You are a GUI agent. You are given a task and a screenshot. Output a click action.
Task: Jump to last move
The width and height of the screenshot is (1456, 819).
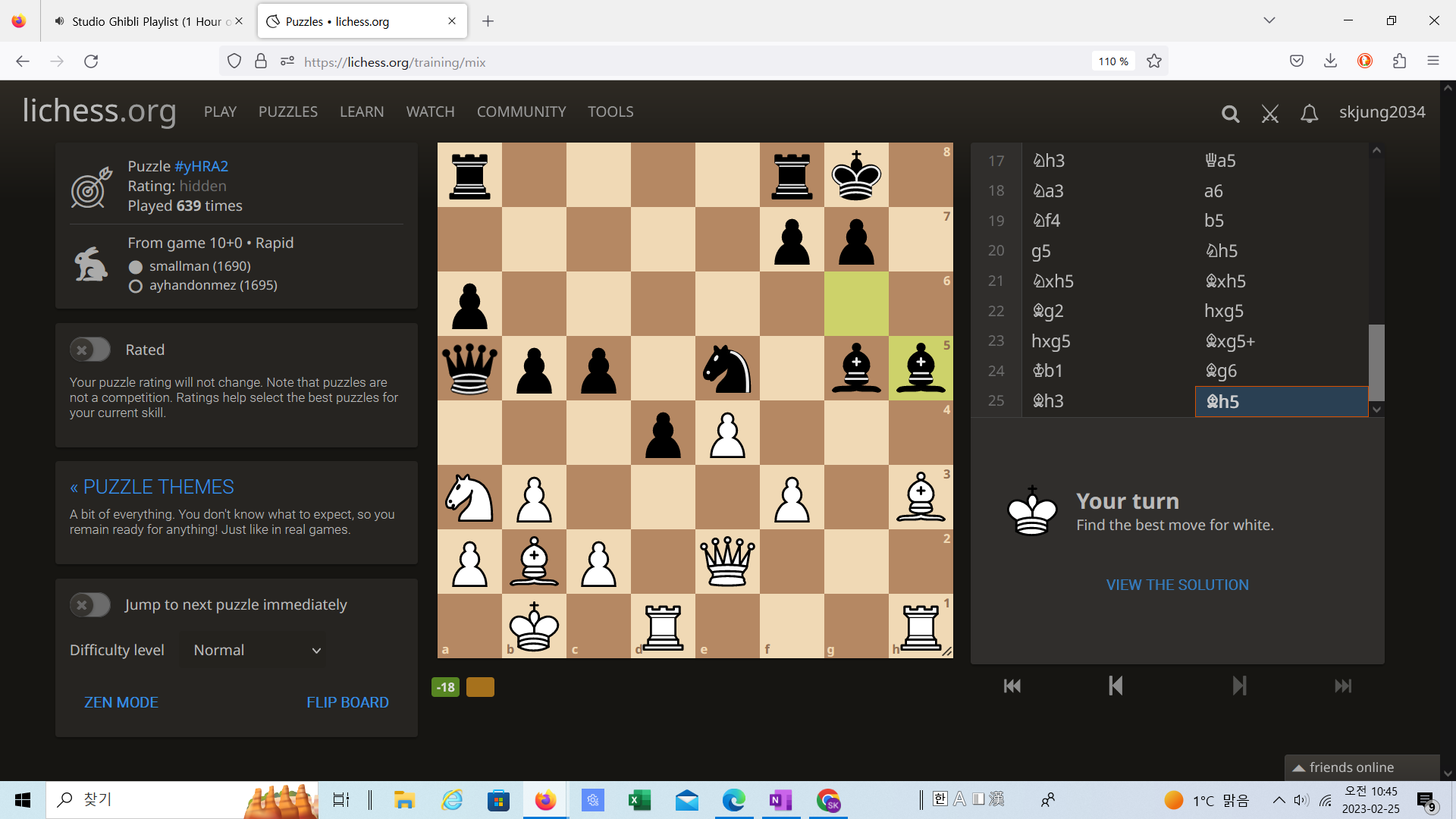pyautogui.click(x=1343, y=686)
